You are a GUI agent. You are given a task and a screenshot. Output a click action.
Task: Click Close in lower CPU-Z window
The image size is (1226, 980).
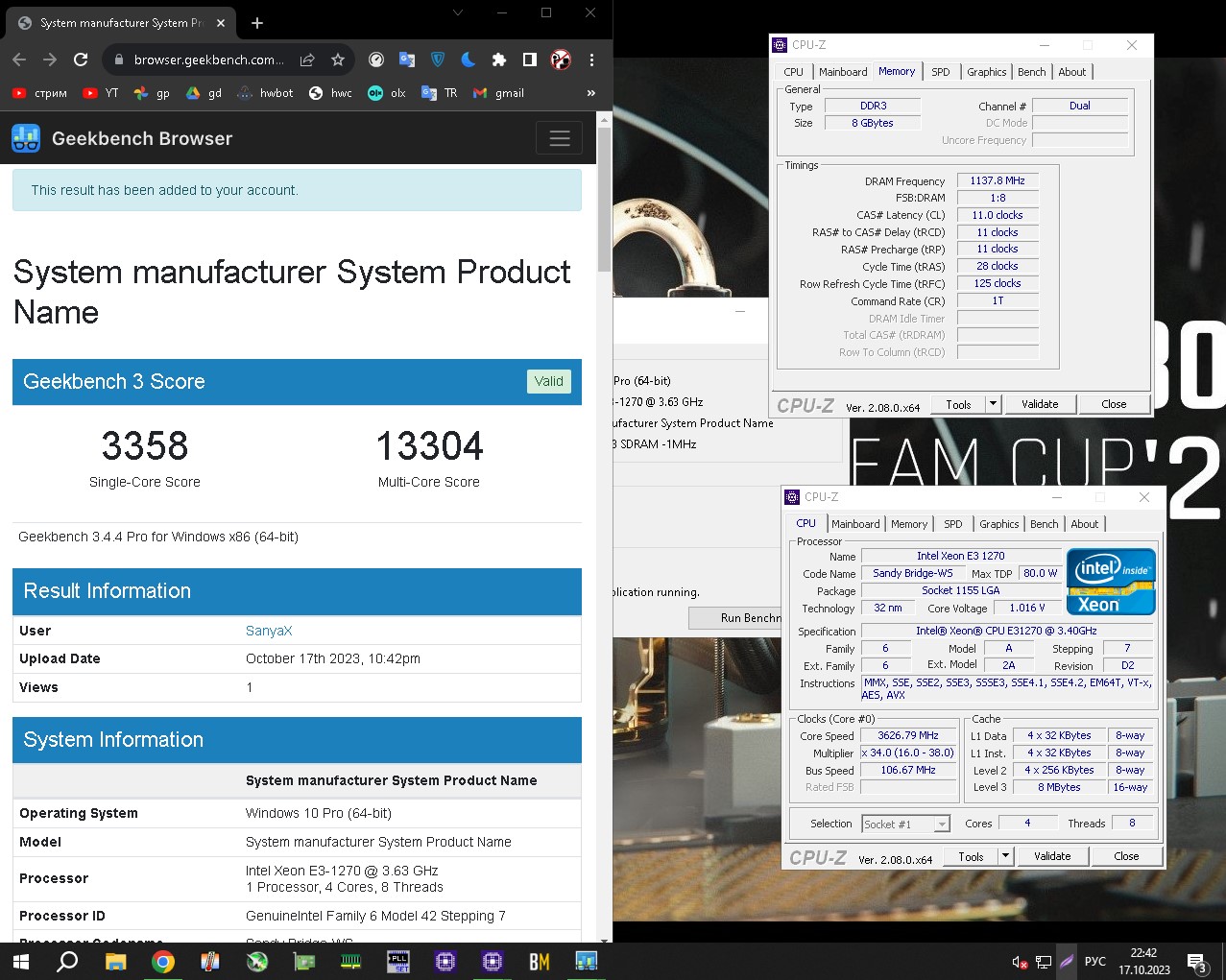(x=1126, y=856)
